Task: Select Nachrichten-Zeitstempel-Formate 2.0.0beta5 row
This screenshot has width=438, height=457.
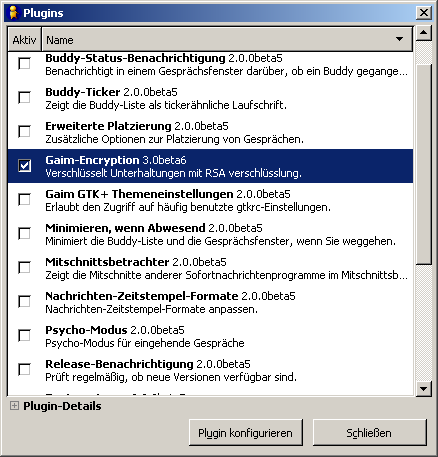Action: [x=210, y=302]
